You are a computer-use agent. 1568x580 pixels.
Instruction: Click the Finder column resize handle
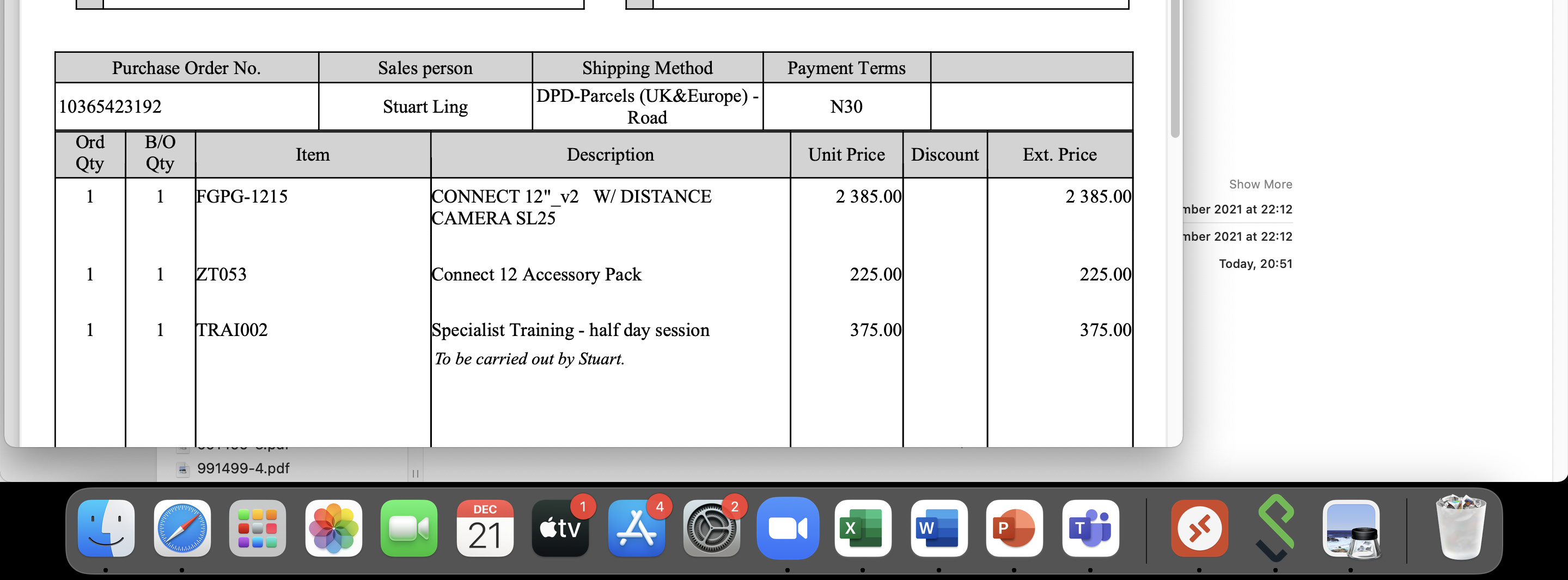pos(415,473)
